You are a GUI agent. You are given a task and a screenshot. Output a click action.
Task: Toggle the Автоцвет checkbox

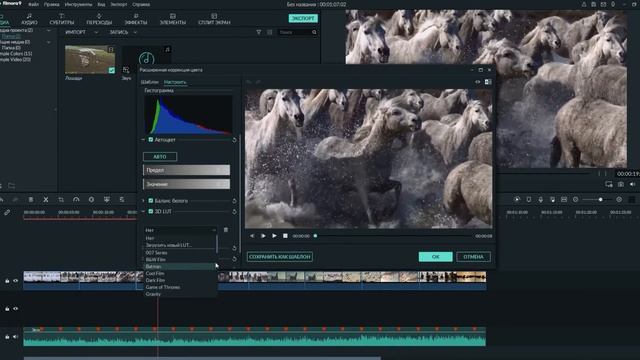(x=151, y=140)
